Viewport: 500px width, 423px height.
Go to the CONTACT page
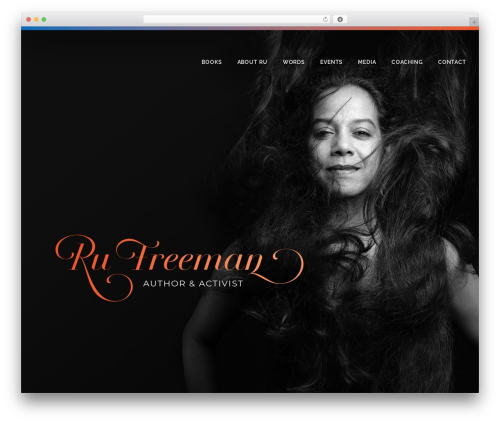pyautogui.click(x=452, y=62)
